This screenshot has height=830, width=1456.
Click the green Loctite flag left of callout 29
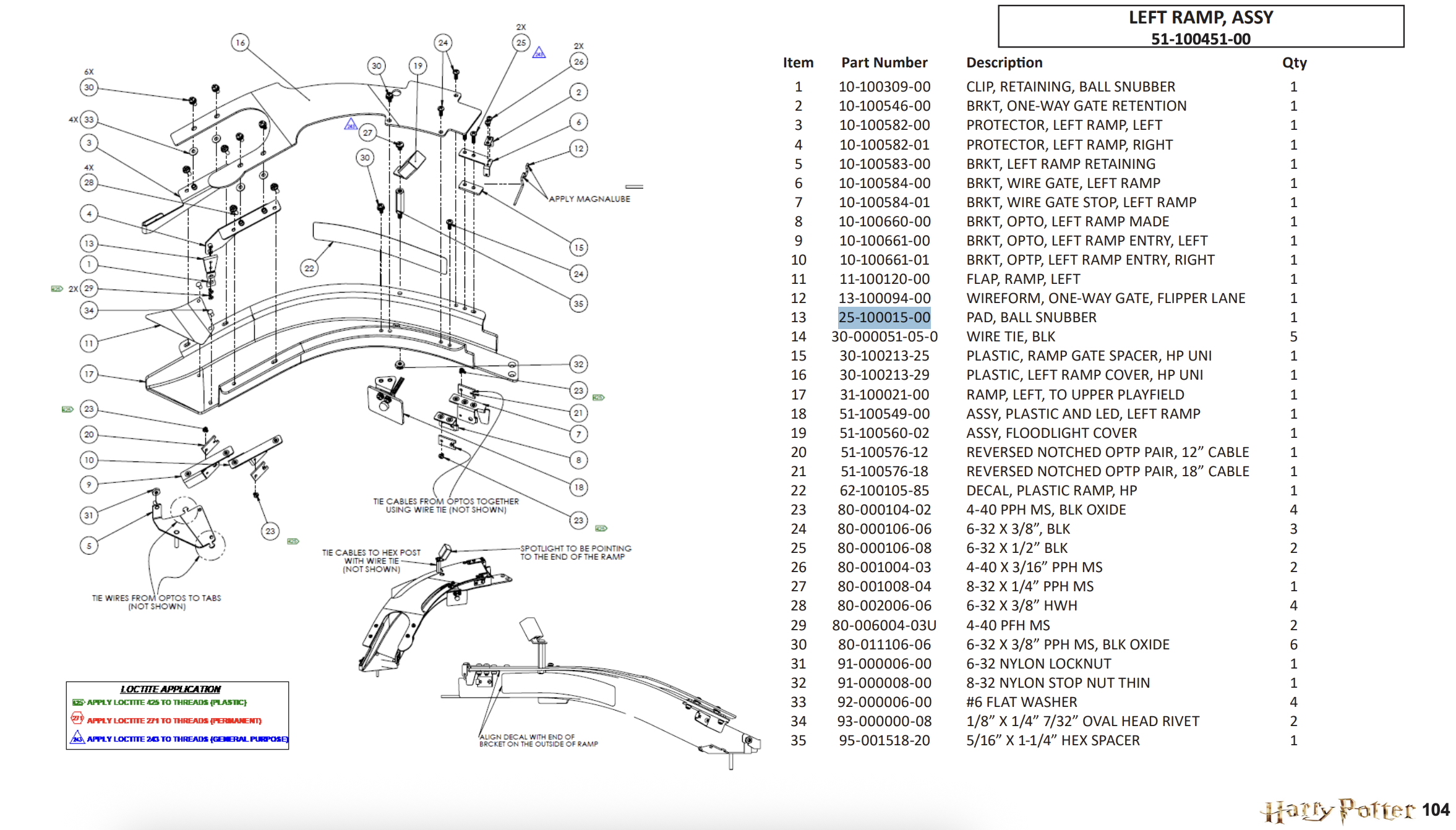coord(57,289)
